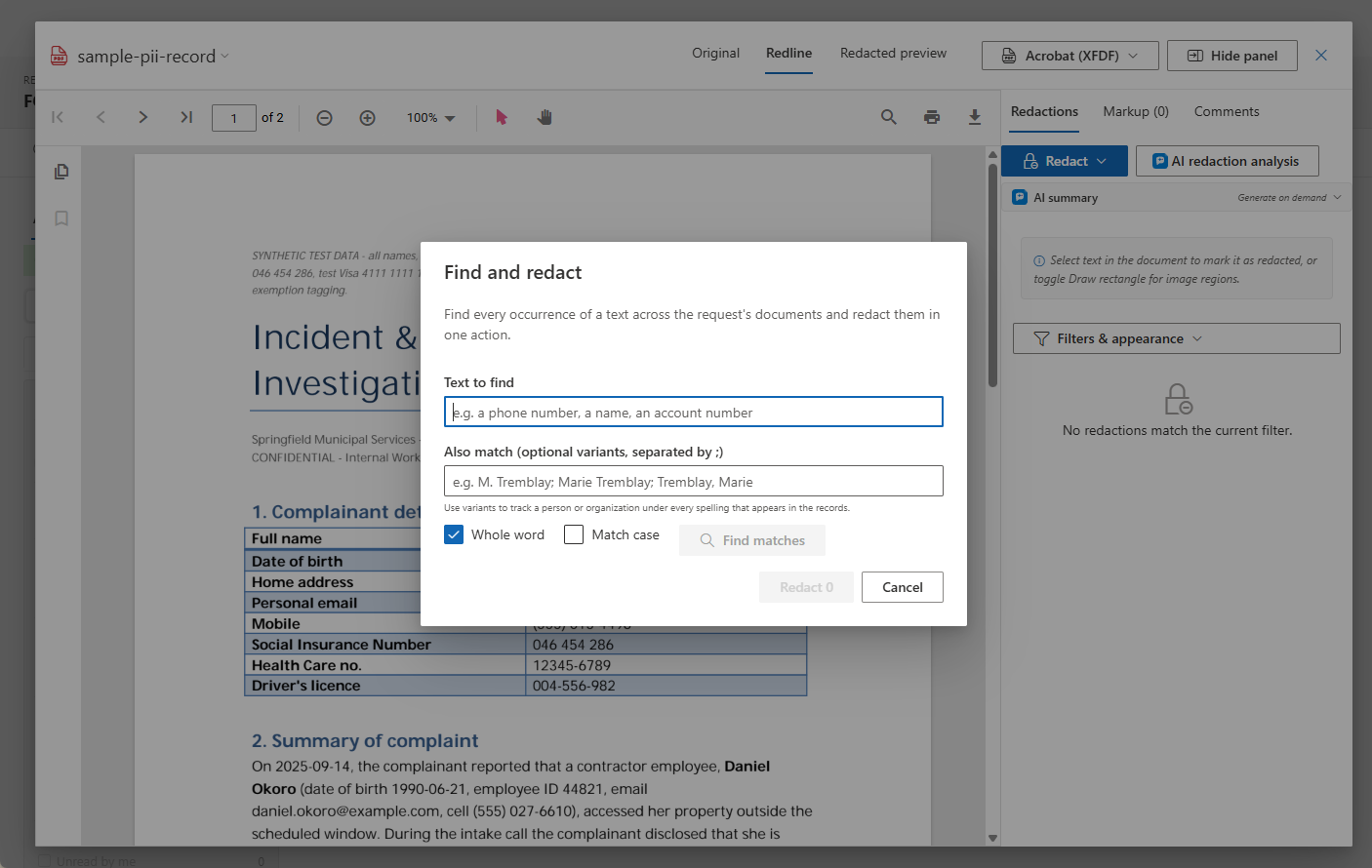Image resolution: width=1372 pixels, height=868 pixels.
Task: Go to previous page arrow
Action: pos(101,117)
